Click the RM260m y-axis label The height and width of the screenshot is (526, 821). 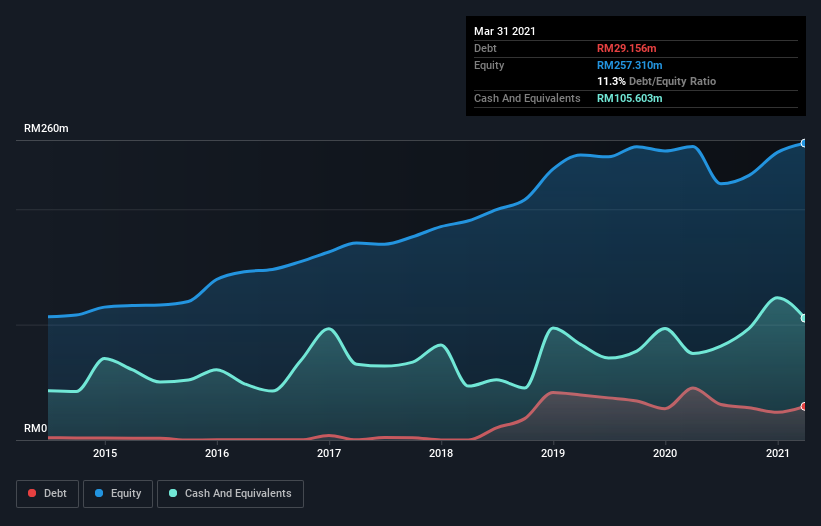coord(46,129)
